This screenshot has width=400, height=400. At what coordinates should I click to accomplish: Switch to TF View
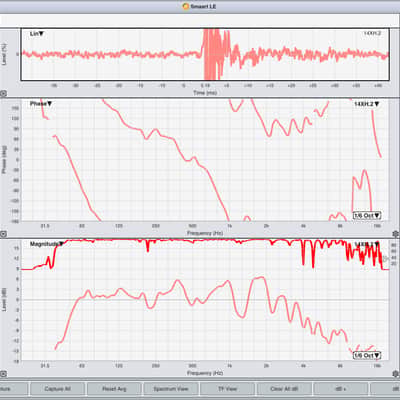point(227,389)
